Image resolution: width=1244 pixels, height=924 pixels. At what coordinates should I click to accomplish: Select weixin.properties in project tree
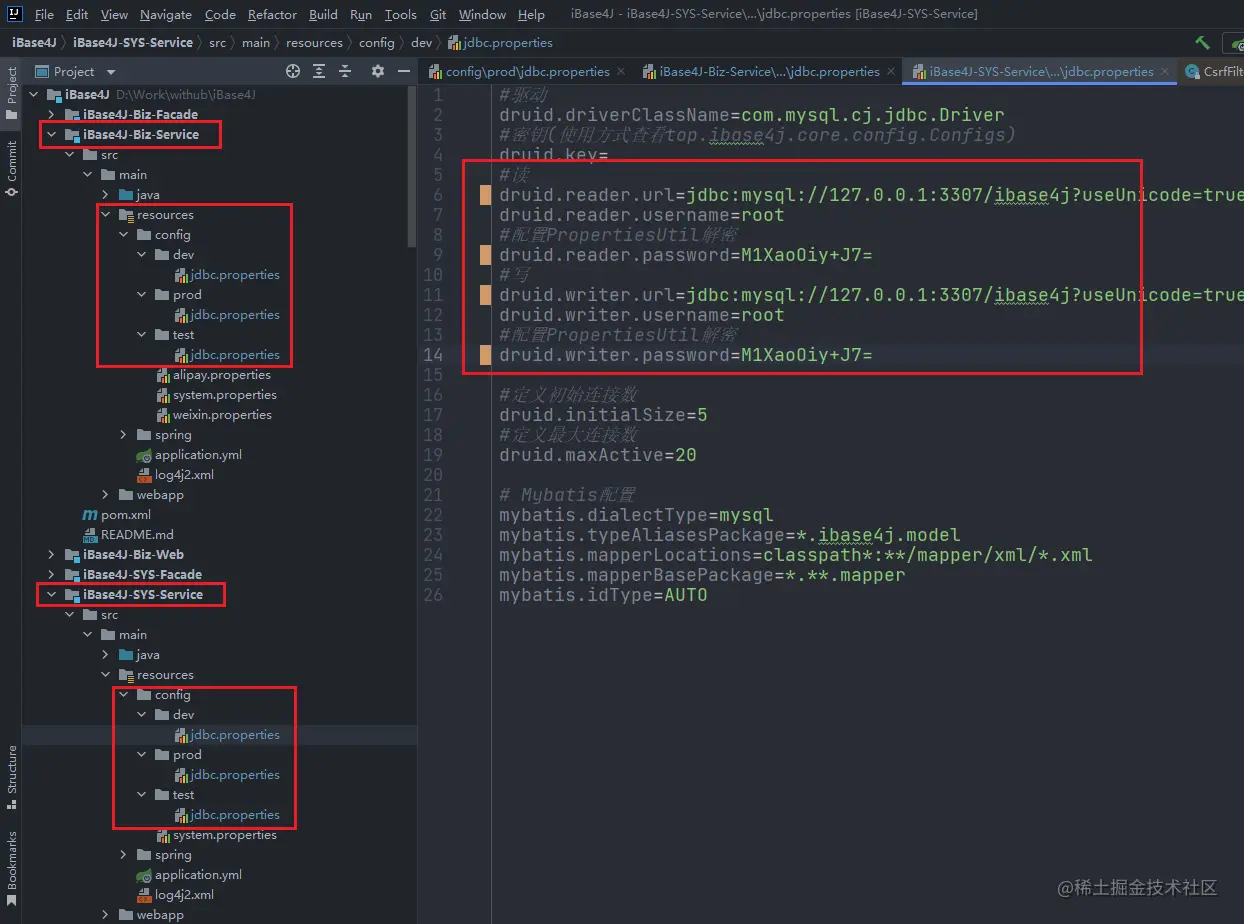coord(222,415)
